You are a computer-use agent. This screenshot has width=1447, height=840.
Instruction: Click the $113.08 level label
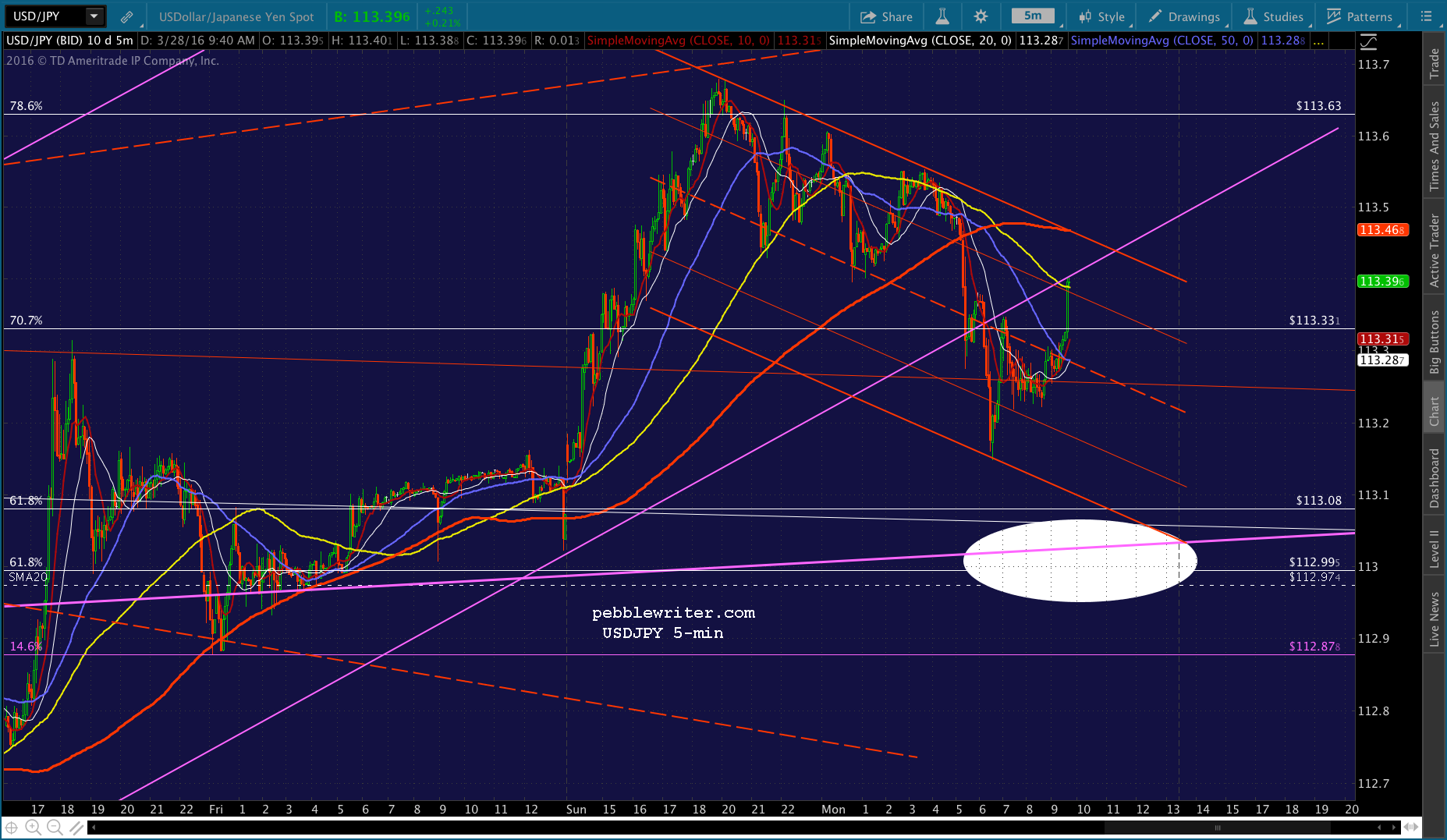pos(1319,501)
